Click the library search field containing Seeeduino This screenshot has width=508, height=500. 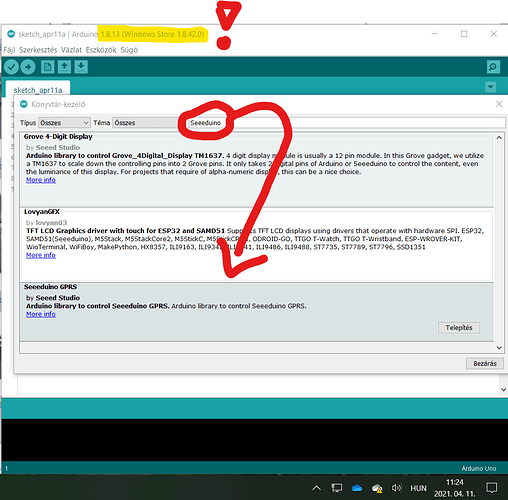point(347,123)
